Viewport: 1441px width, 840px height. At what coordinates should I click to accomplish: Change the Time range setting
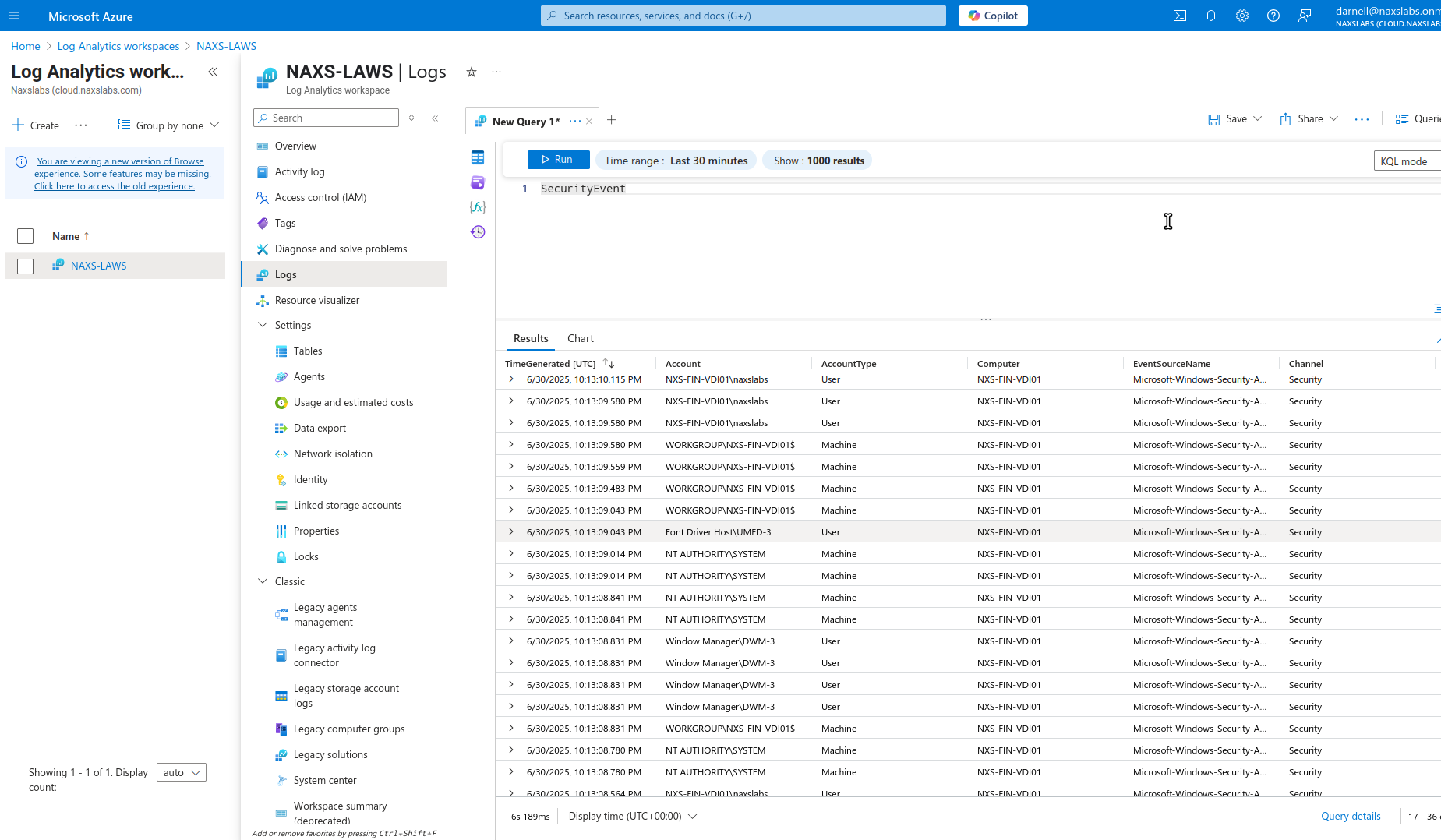(x=676, y=161)
